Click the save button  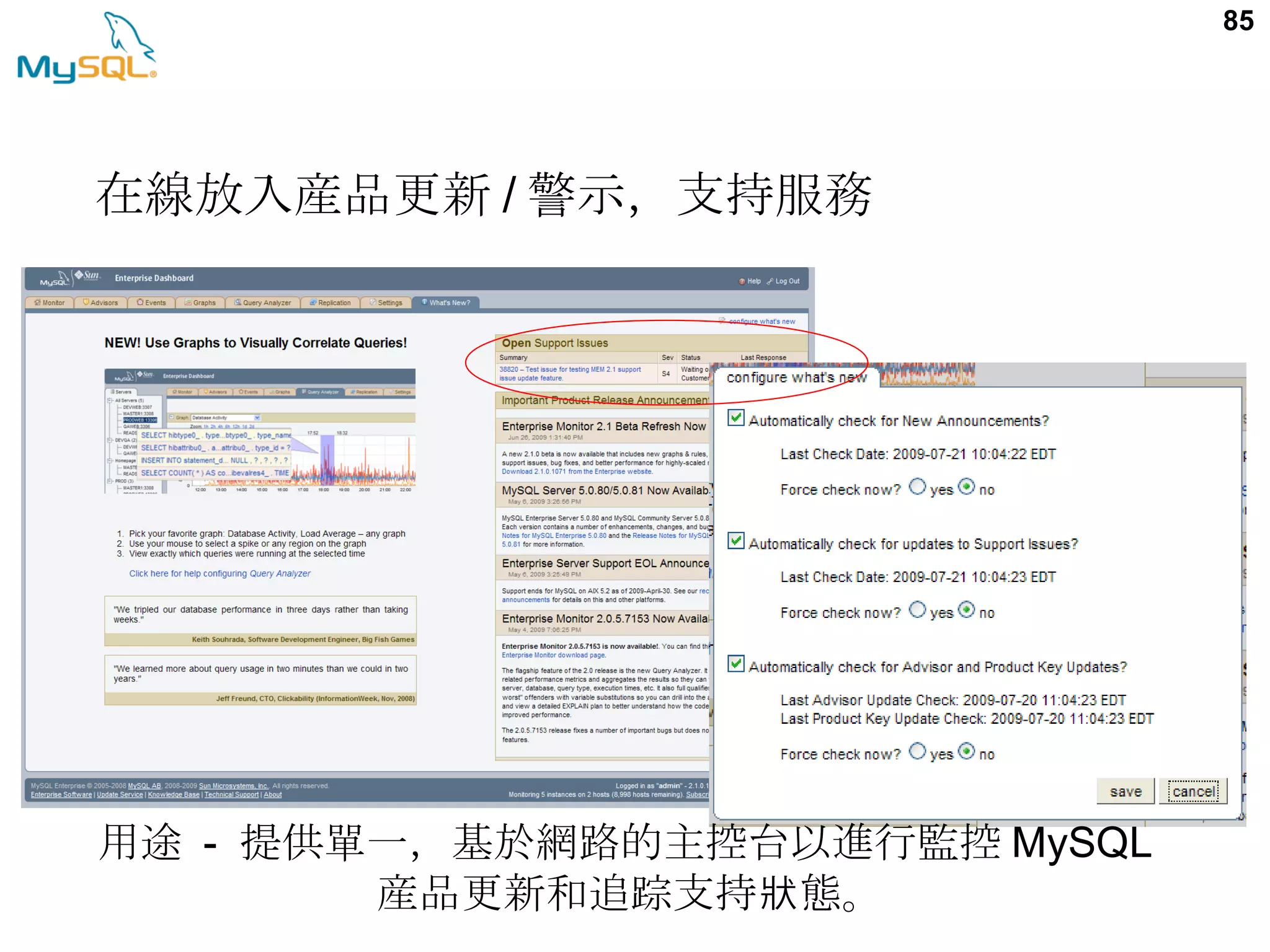1126,791
